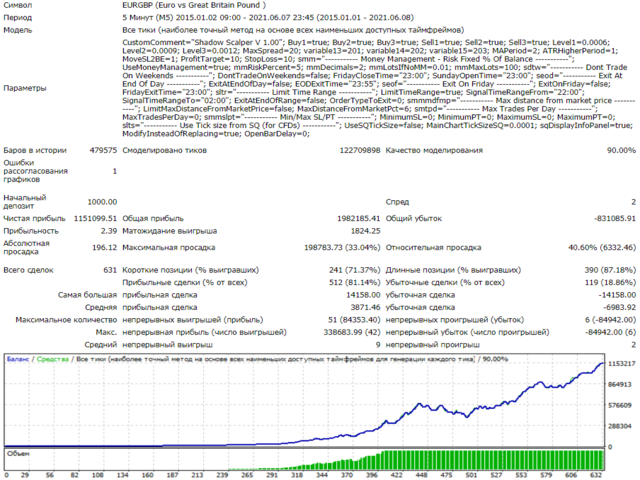Click the "Прибыльные сделки (% от всех)" label

[x=185, y=282]
